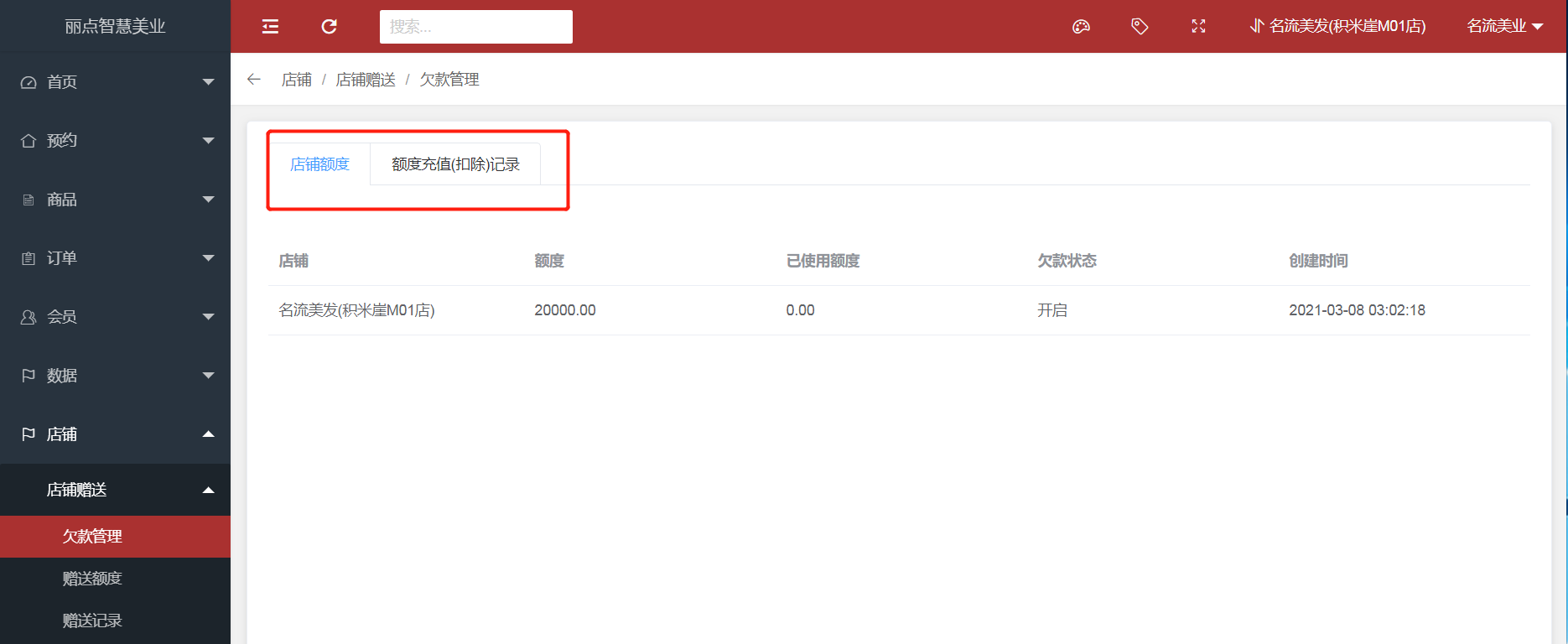Click table cell 名流美发(积米崖M01店)
This screenshot has width=1568, height=644.
click(356, 310)
